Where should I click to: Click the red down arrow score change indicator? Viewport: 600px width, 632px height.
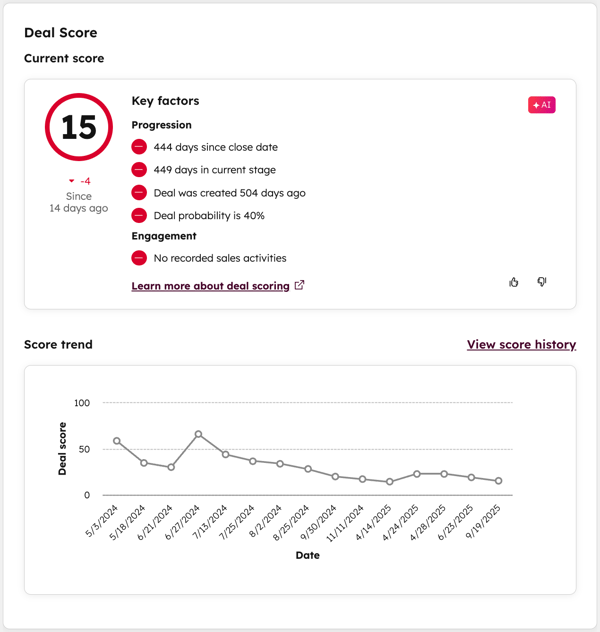click(72, 182)
